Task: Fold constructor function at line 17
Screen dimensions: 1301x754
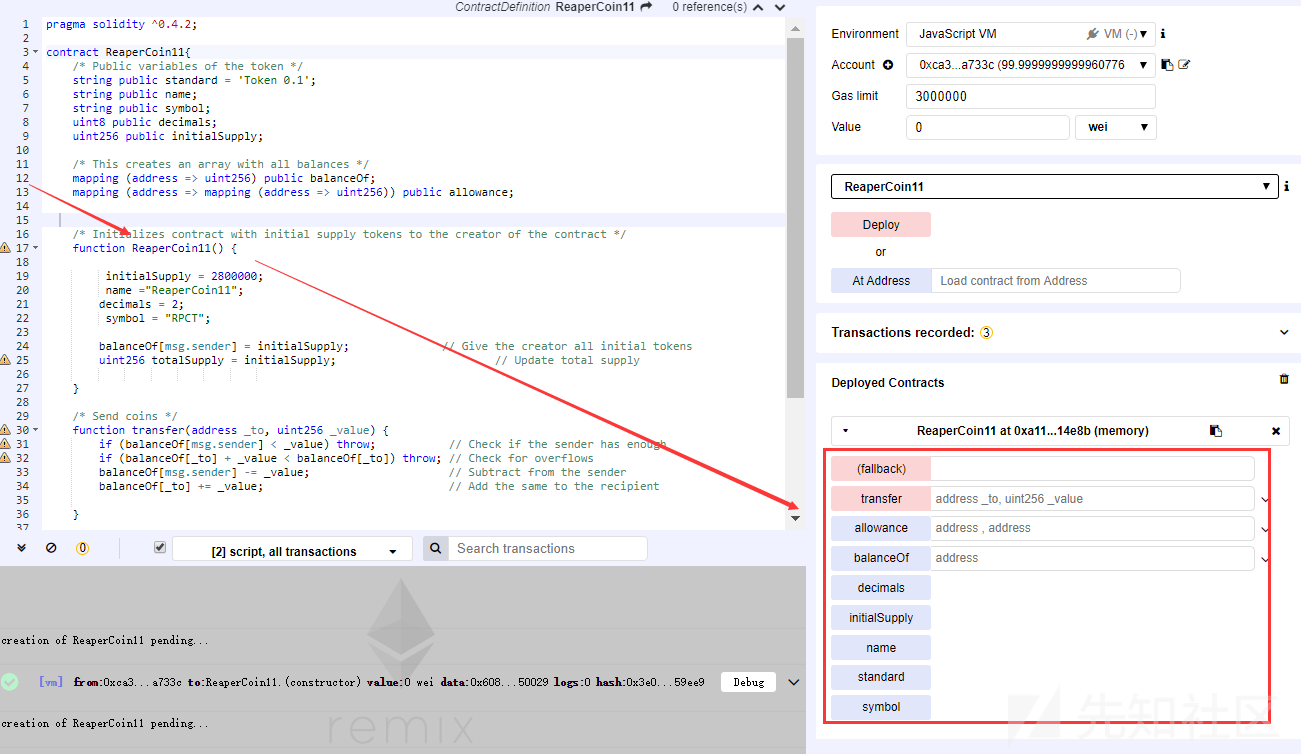Action: click(37, 248)
